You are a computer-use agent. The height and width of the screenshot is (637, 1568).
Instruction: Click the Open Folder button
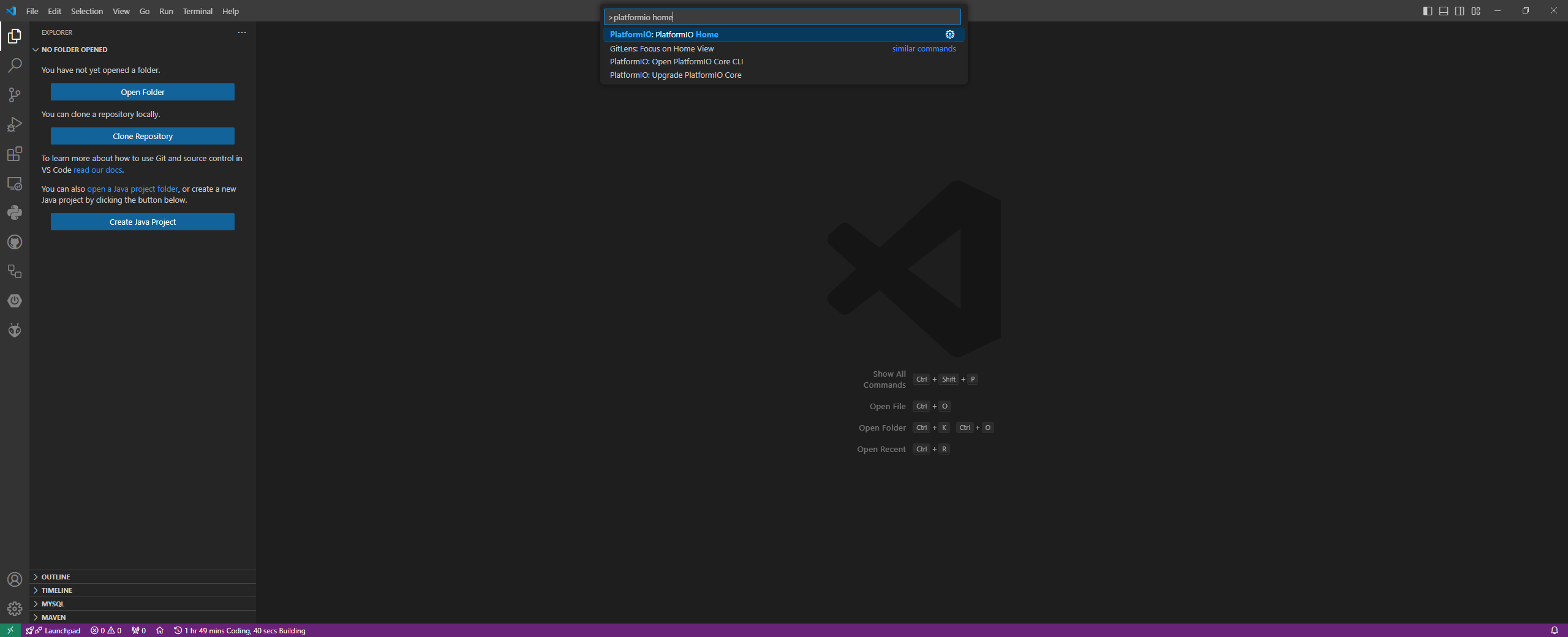(143, 92)
